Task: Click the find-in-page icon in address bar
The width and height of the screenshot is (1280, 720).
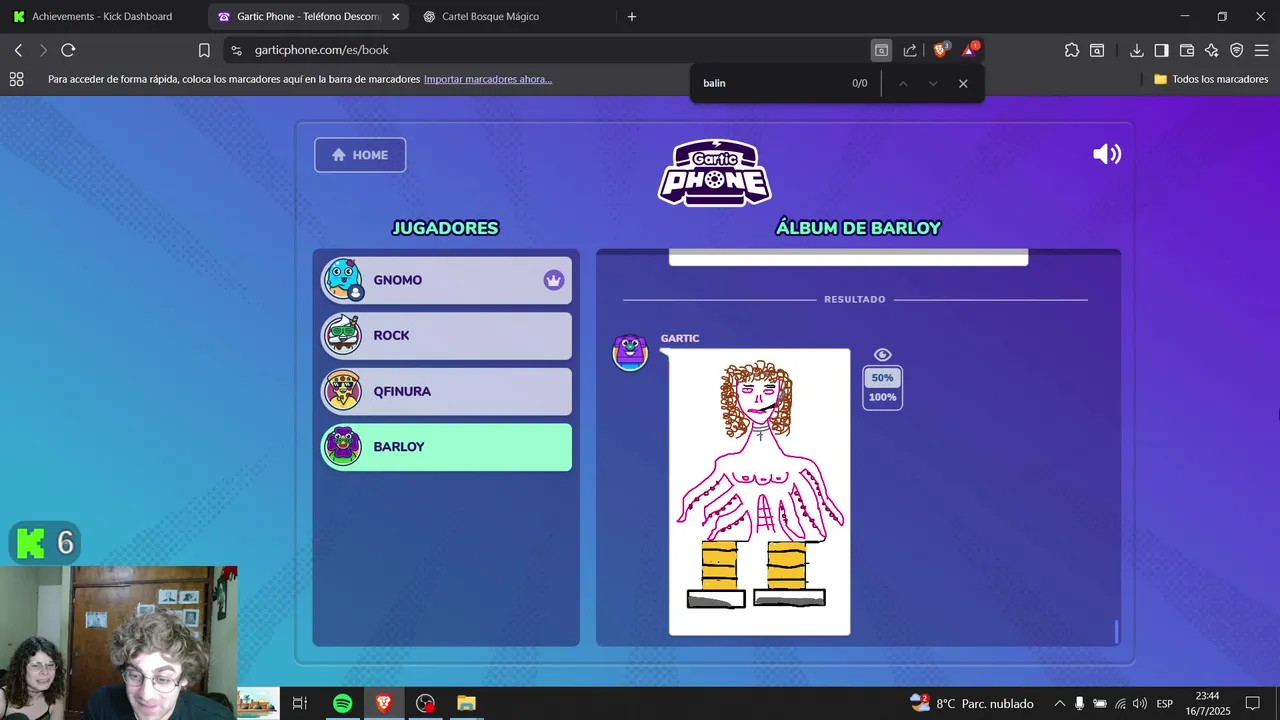Action: coord(881,50)
